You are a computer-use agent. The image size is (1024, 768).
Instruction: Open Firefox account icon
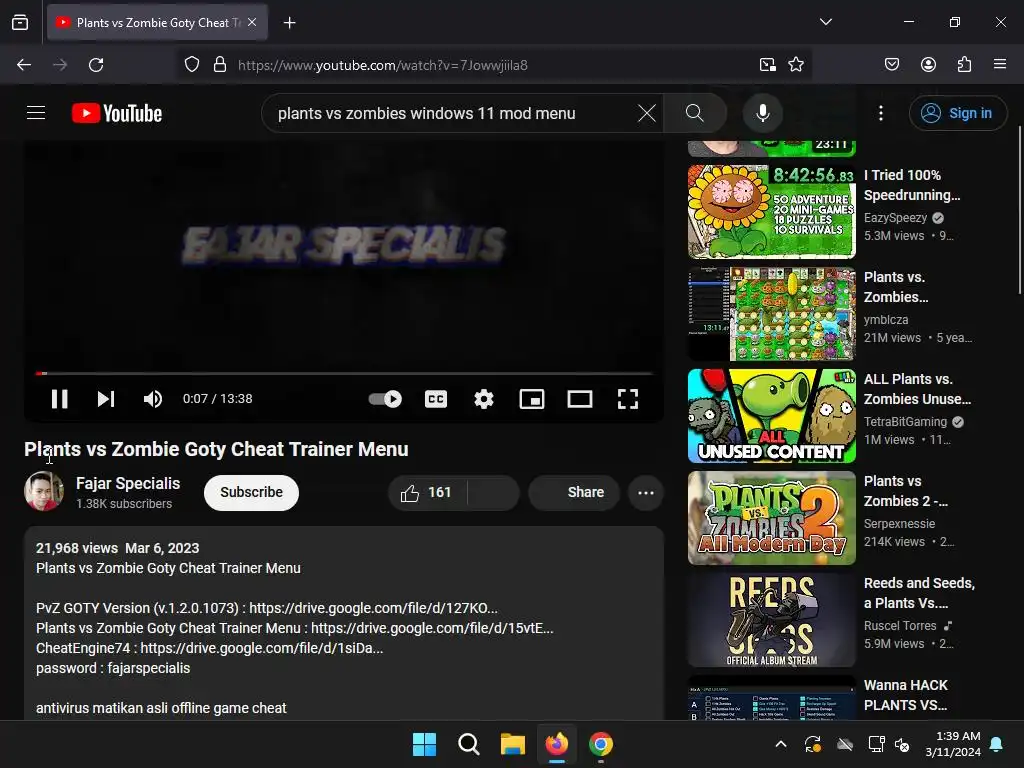[929, 65]
